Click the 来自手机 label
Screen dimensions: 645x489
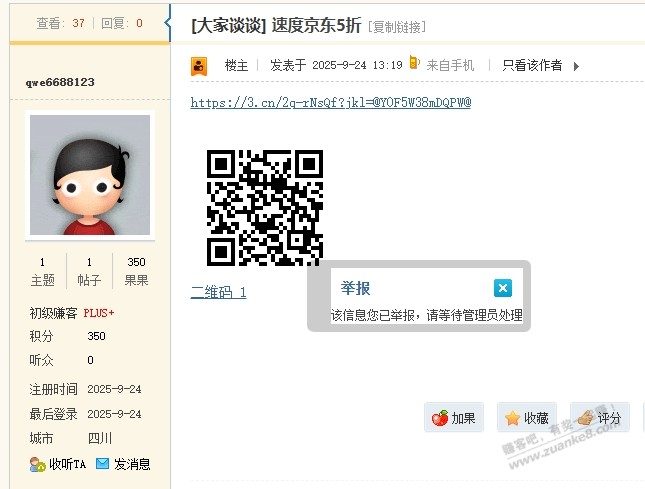[450, 65]
